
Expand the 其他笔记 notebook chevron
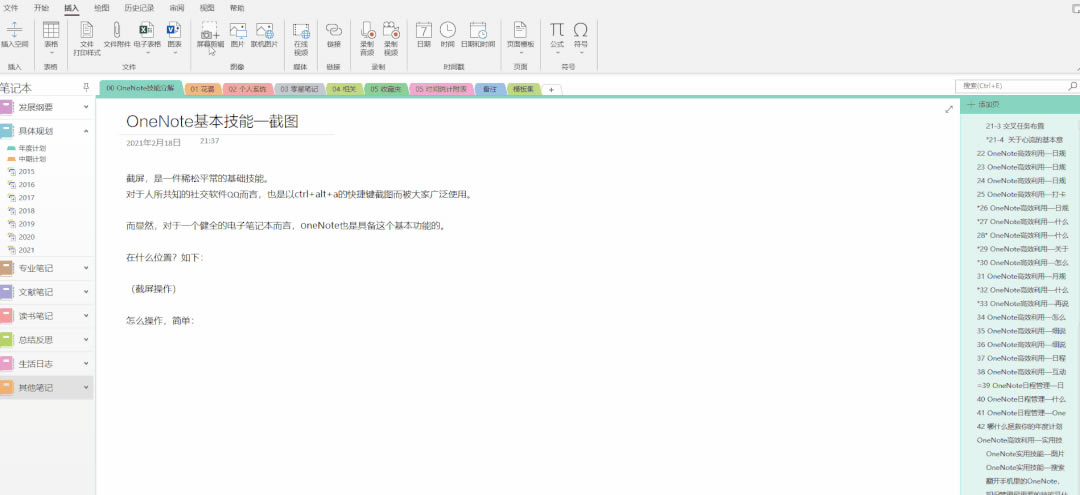coord(86,388)
